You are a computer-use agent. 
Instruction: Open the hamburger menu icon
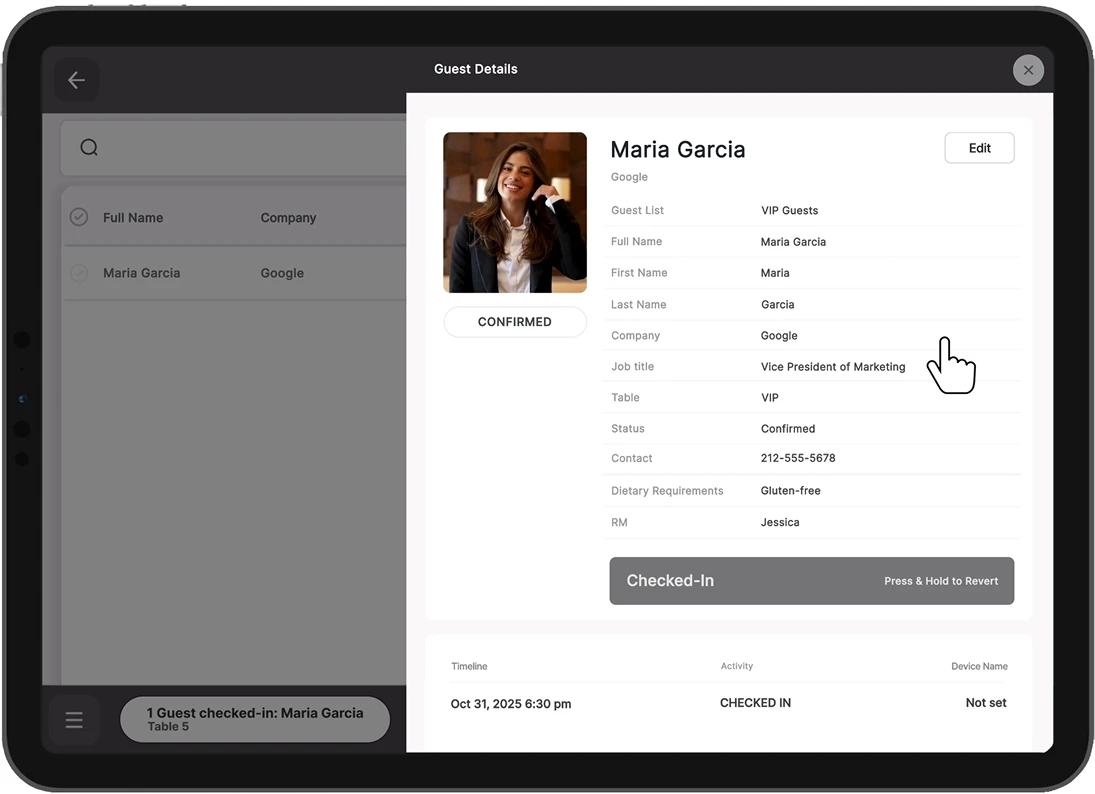click(74, 720)
